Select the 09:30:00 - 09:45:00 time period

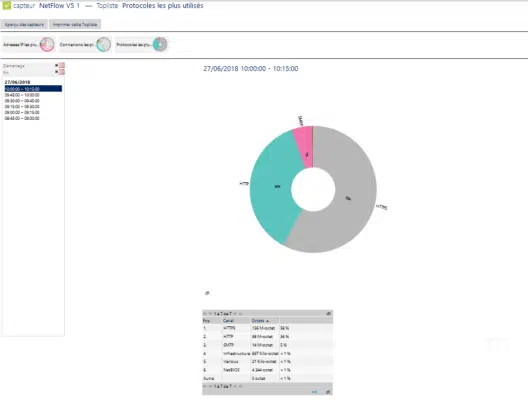coord(22,101)
